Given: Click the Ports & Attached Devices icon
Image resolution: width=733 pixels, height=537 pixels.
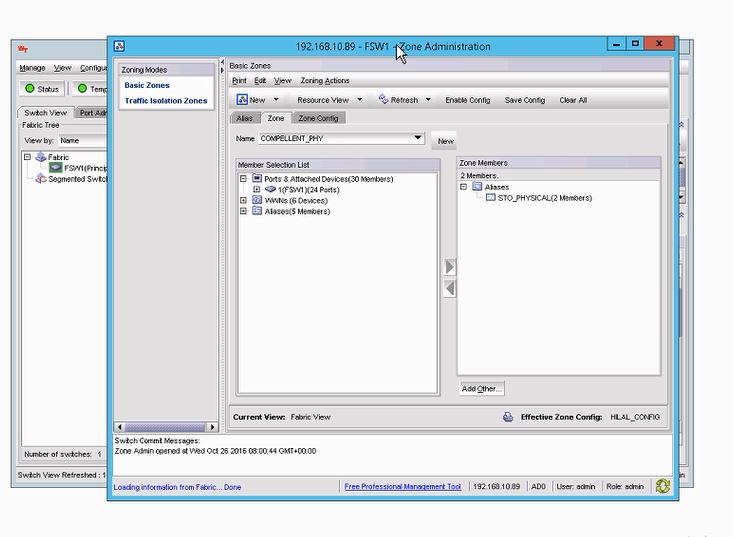Looking at the screenshot, I should coord(257,178).
